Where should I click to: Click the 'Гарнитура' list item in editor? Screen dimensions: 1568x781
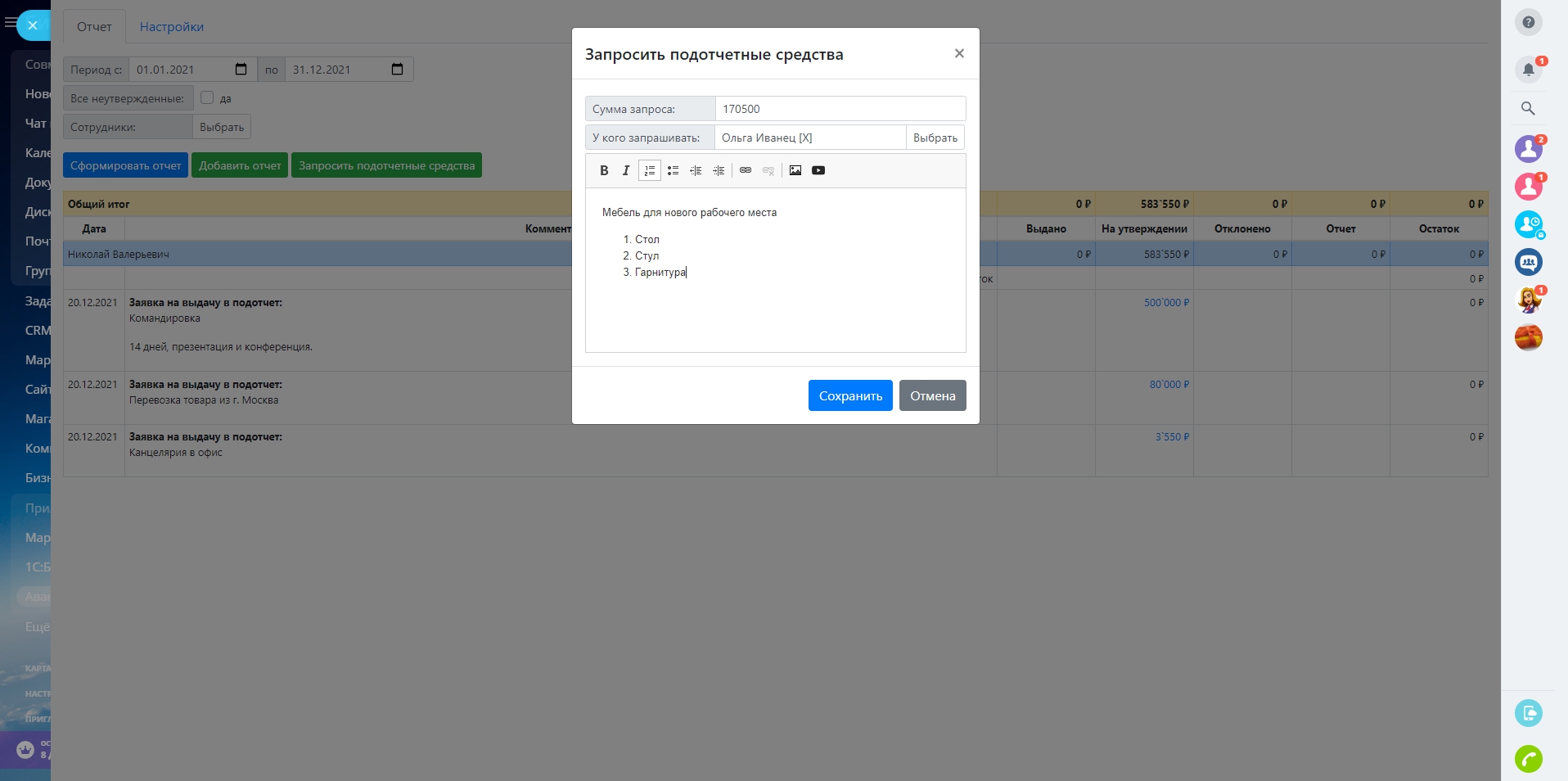pyautogui.click(x=660, y=272)
